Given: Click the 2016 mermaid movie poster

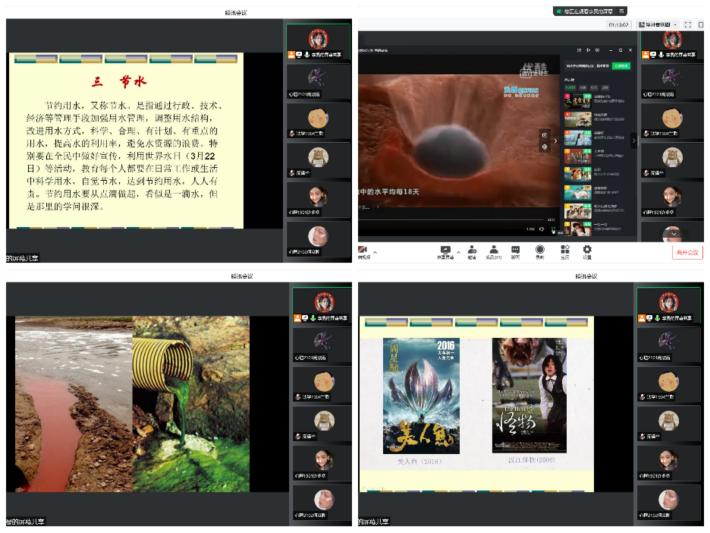Looking at the screenshot, I should [x=422, y=395].
